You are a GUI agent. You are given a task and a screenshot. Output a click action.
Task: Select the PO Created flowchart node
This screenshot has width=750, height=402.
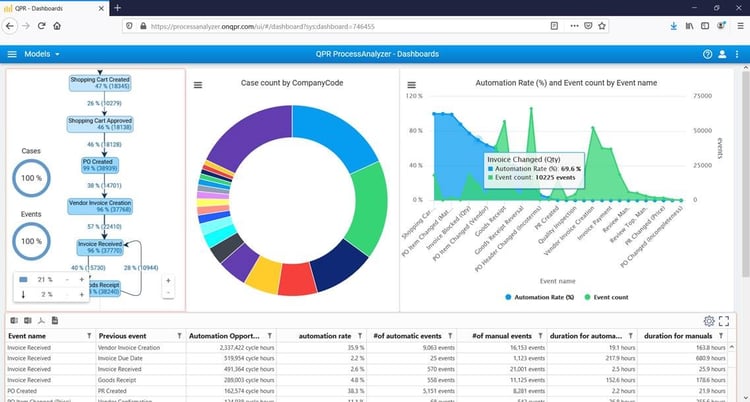point(100,165)
